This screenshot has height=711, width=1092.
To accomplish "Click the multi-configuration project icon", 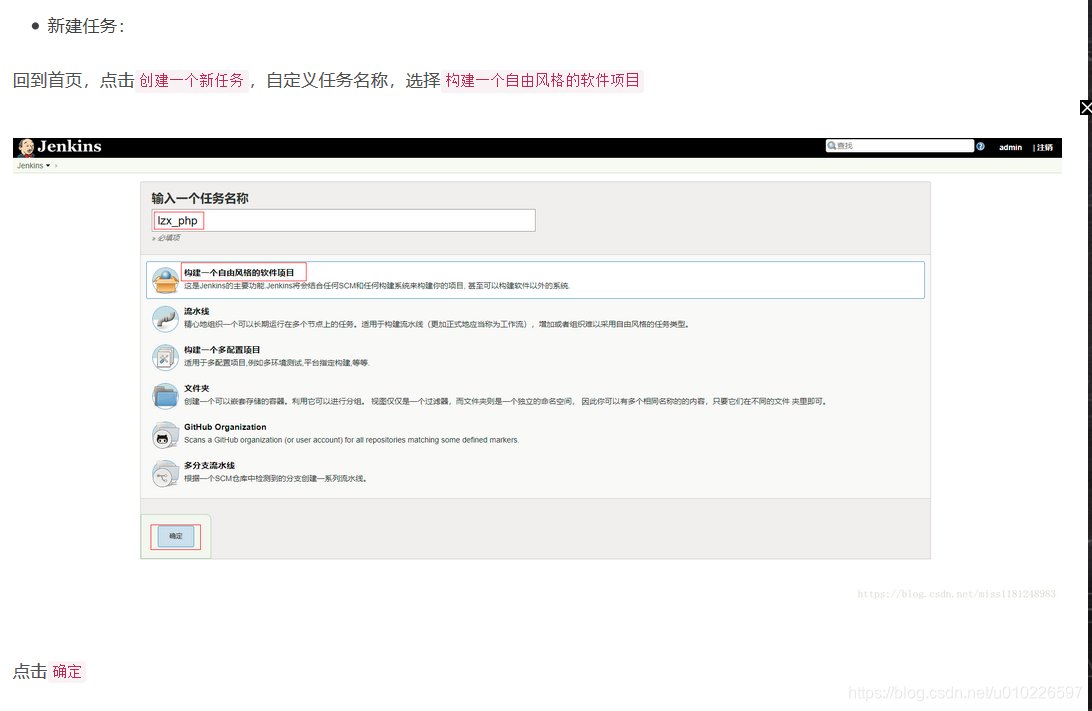I will click(x=166, y=357).
